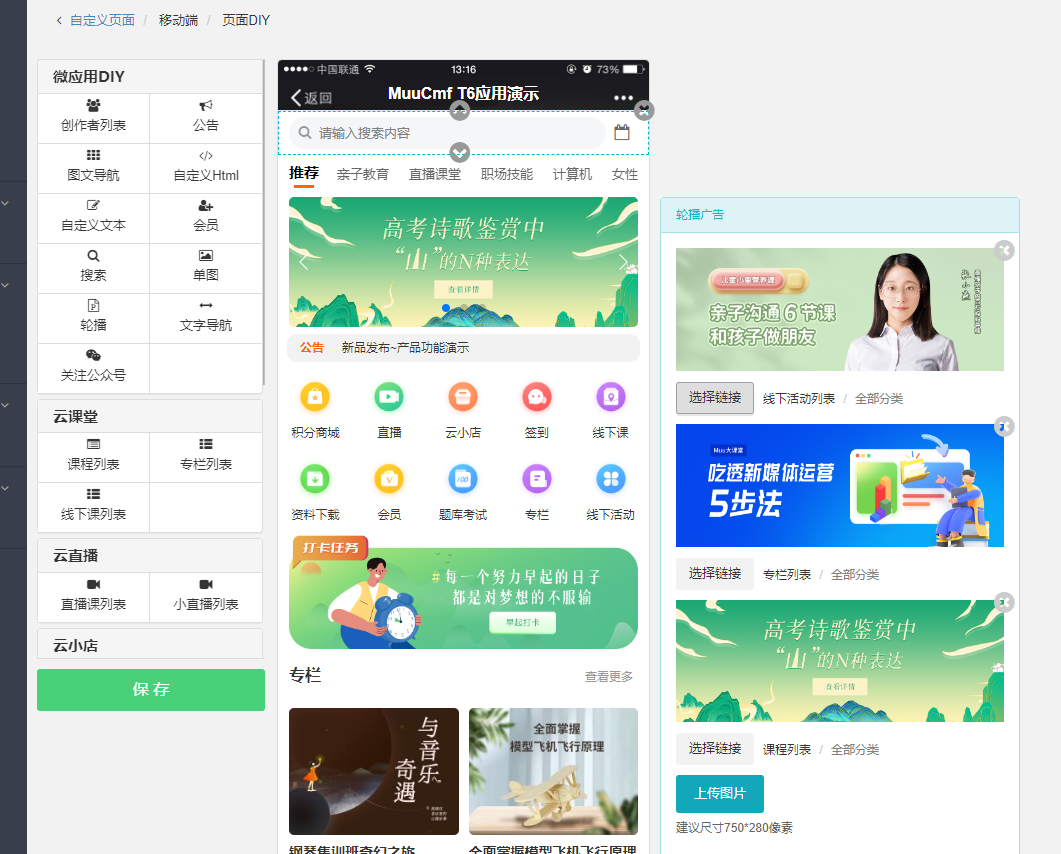Select the 直播课堂 tab
Image resolution: width=1061 pixels, height=854 pixels.
435,175
